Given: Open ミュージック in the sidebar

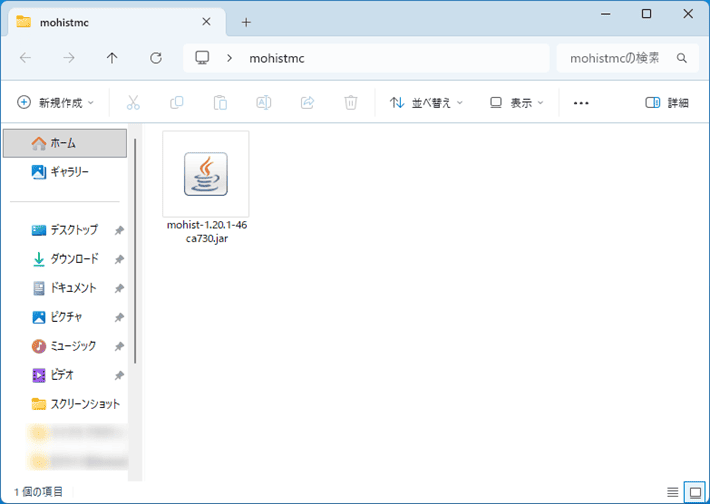Looking at the screenshot, I should pyautogui.click(x=65, y=346).
